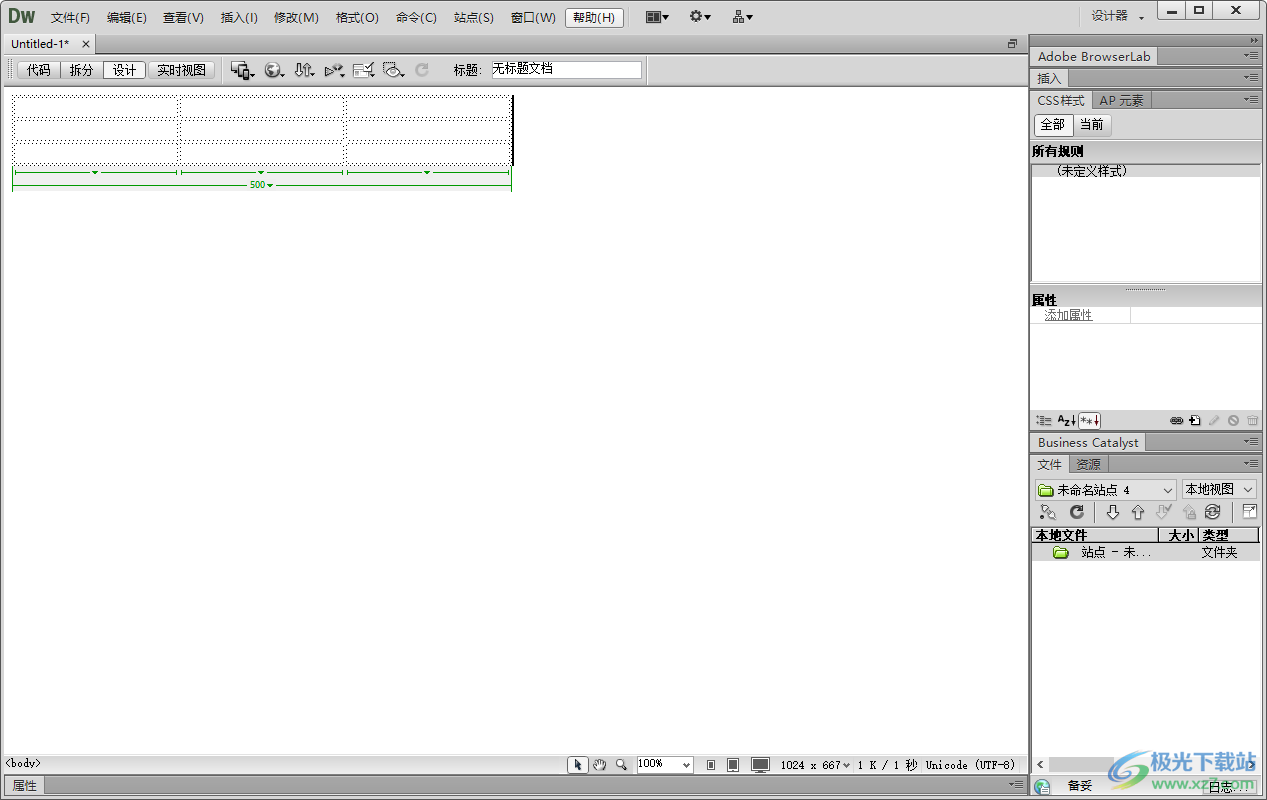The width and height of the screenshot is (1267, 800).
Task: Open the 本地视图 view dropdown
Action: (1218, 490)
